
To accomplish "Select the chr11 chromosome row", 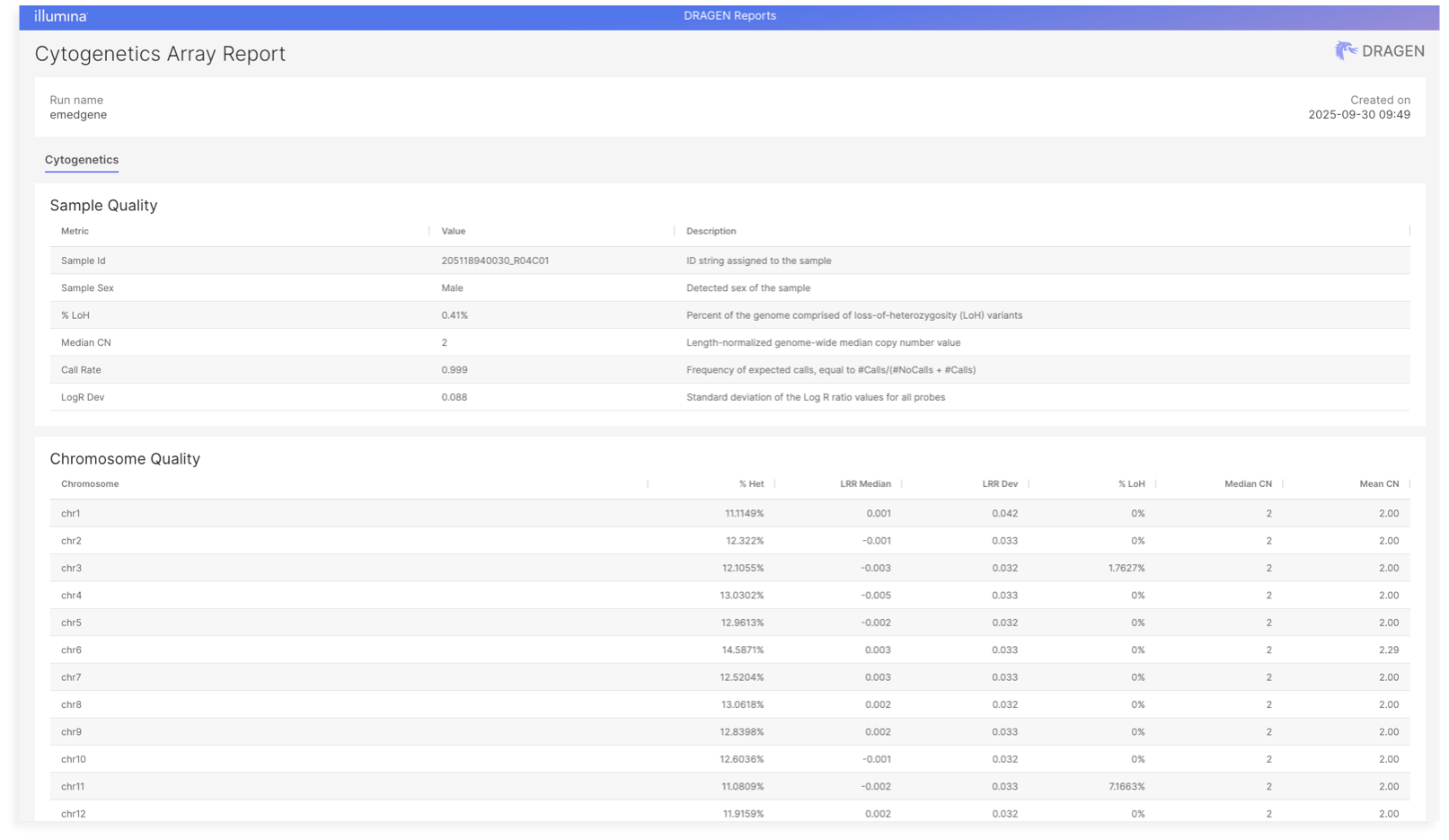I will click(x=73, y=787).
